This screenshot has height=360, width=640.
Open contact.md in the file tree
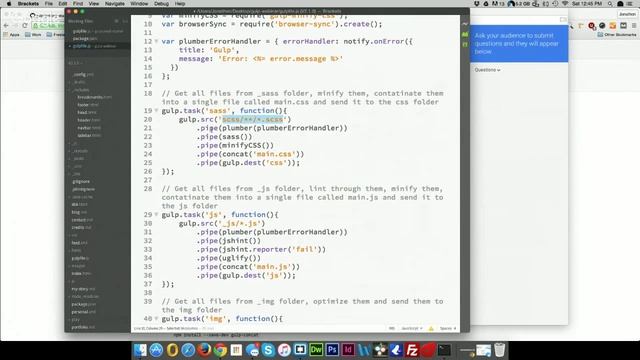point(81,220)
